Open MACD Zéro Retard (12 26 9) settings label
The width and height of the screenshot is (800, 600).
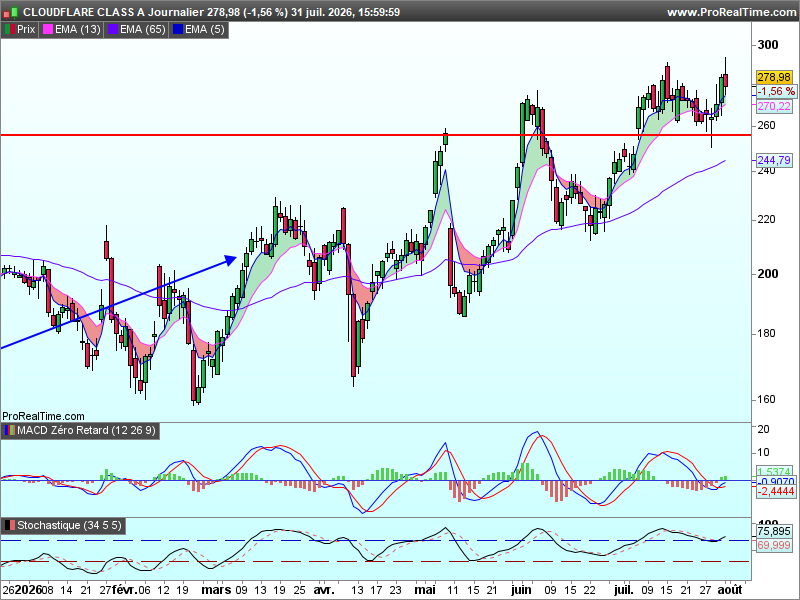click(x=86, y=431)
